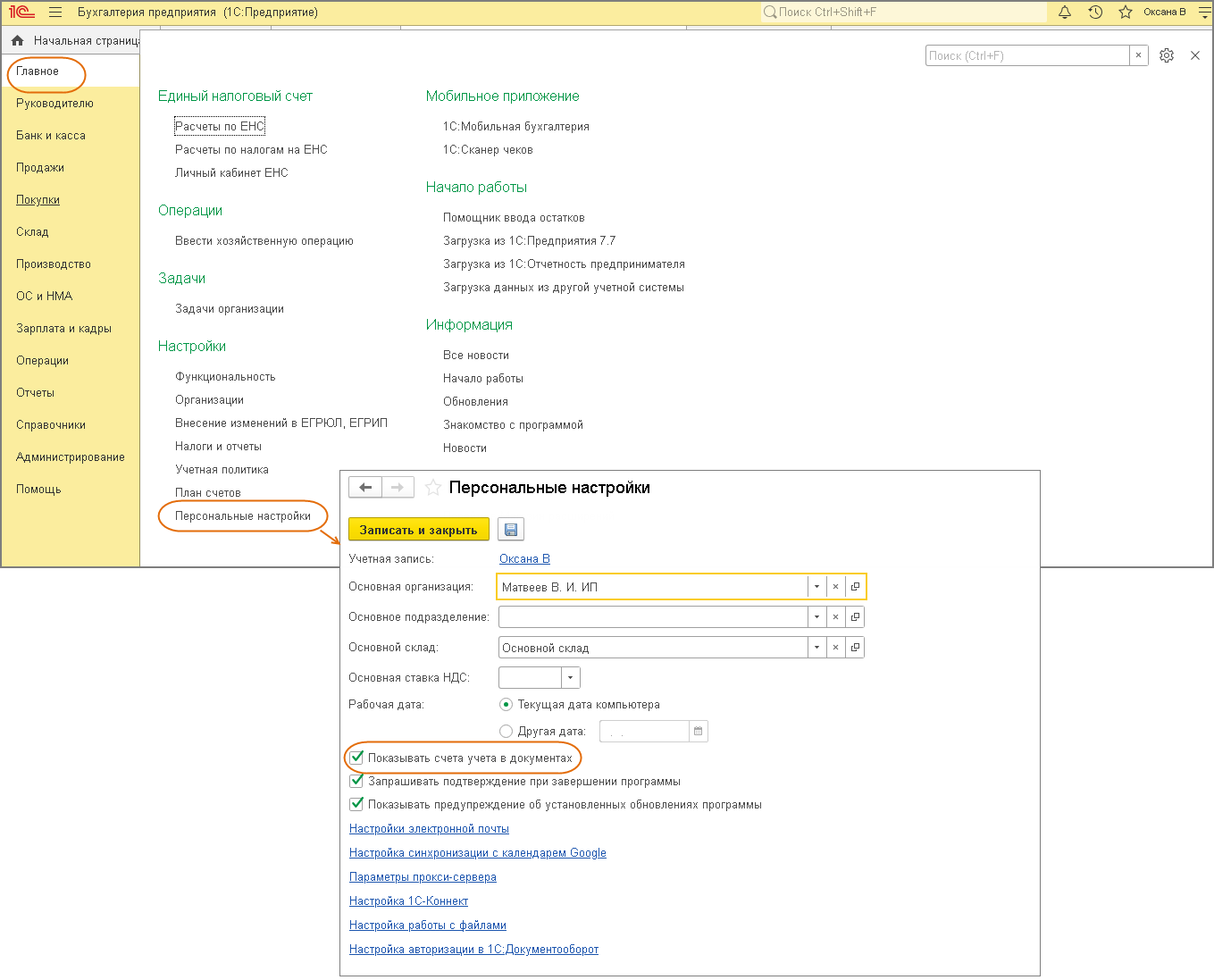This screenshot has height=980, width=1214.
Task: Clear the section search field with its x
Action: (1138, 55)
